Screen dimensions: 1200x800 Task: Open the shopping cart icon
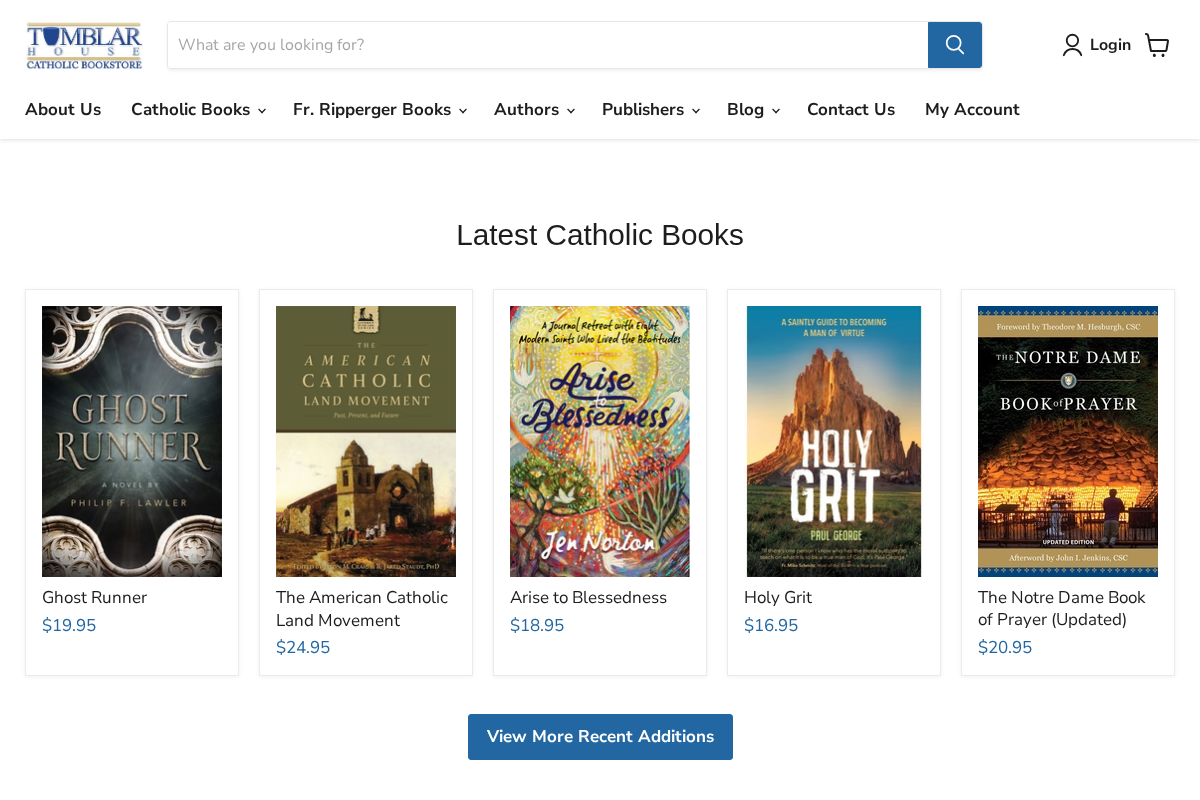(1157, 44)
